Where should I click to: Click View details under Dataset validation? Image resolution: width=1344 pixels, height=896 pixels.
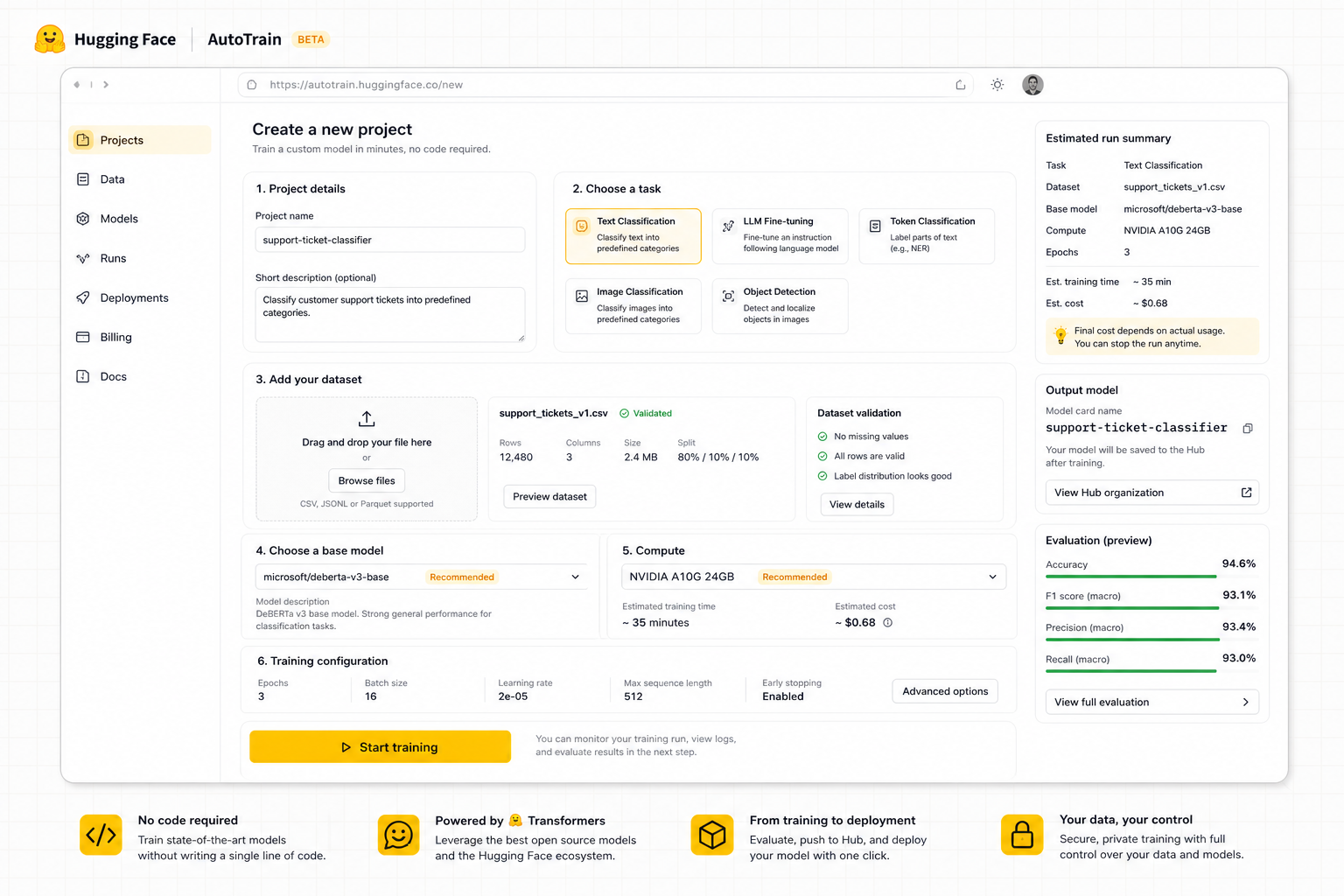(x=857, y=504)
